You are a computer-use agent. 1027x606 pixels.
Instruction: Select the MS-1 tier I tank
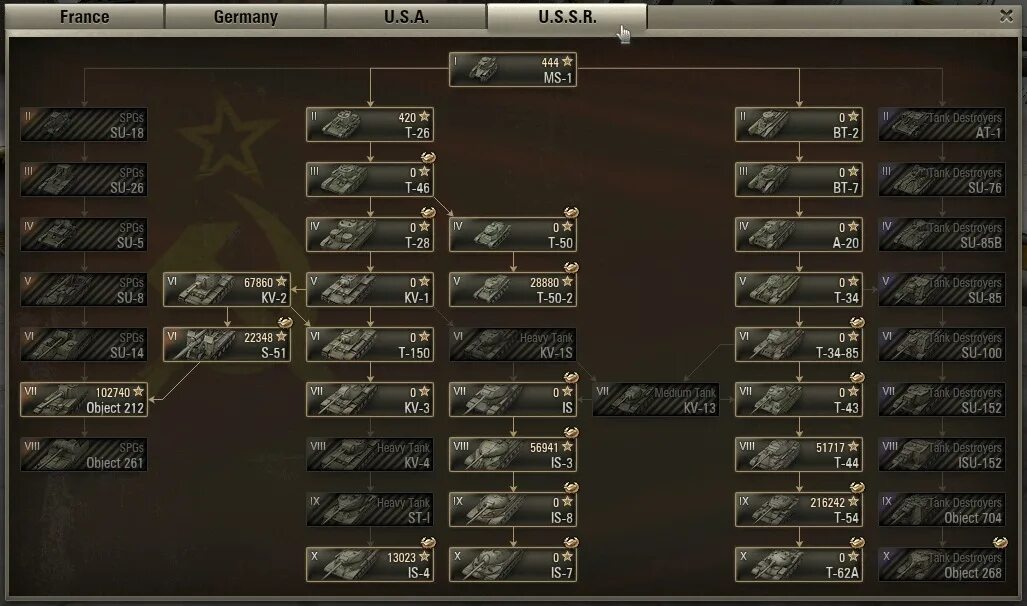click(x=513, y=69)
